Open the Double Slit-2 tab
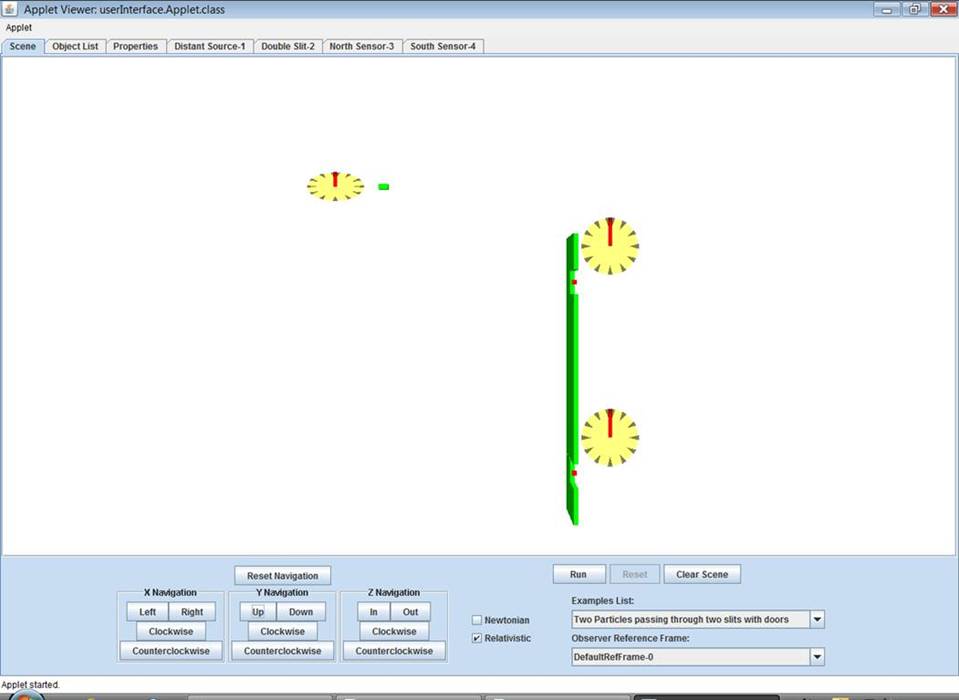 [x=287, y=46]
